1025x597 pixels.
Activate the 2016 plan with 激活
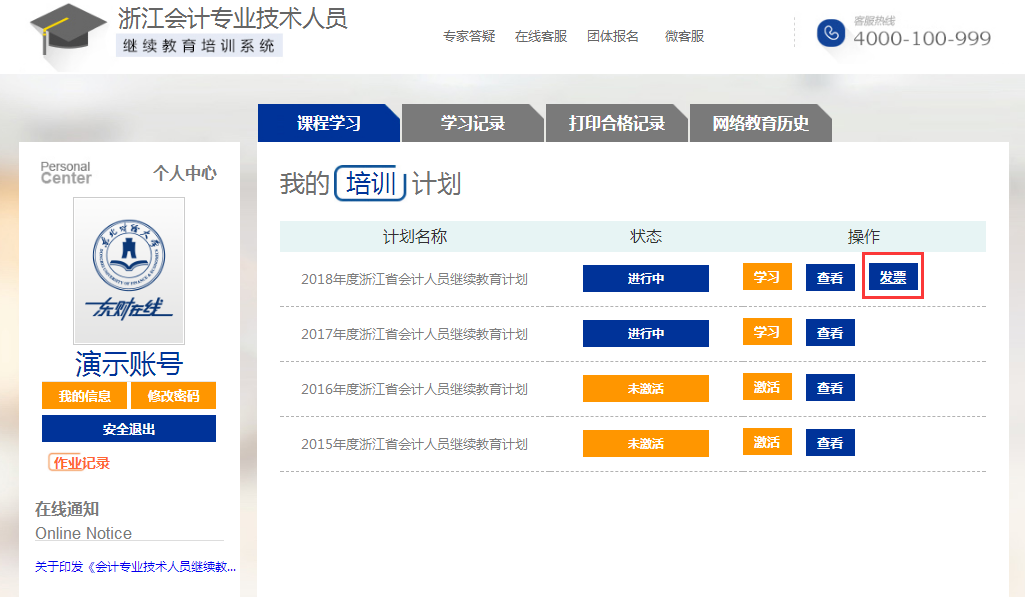(767, 387)
